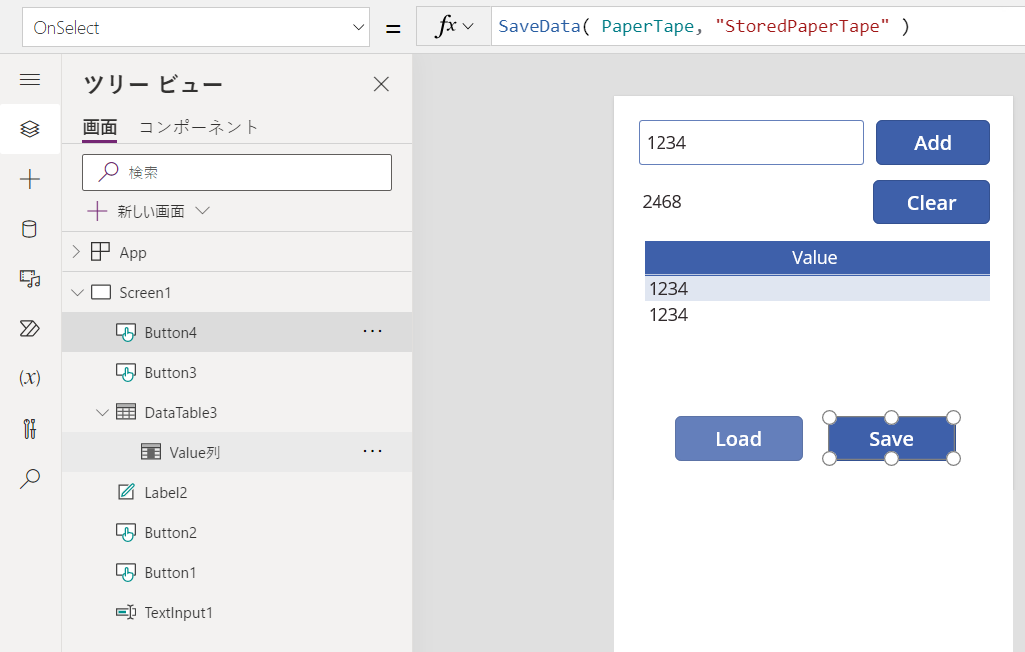Select Label2 in the tree
Viewport: 1025px width, 652px height.
pyautogui.click(x=165, y=492)
